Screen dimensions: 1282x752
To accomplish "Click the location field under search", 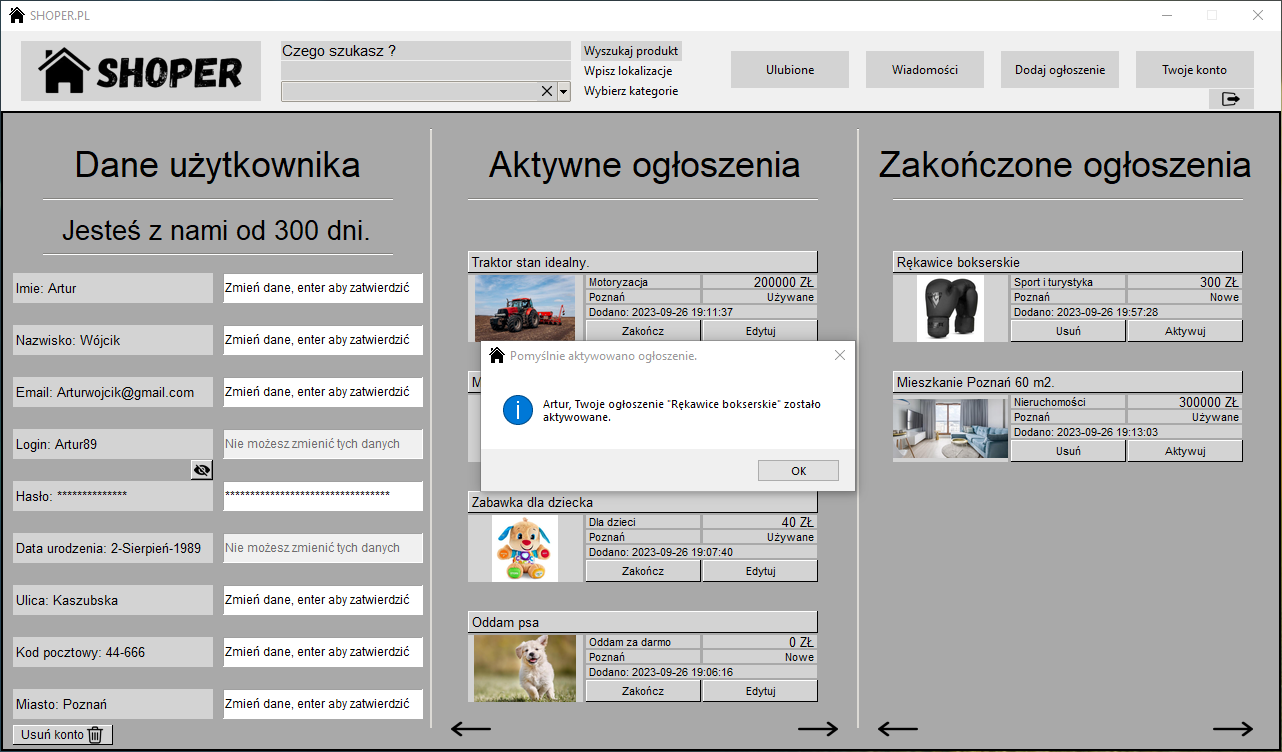I will [x=426, y=71].
